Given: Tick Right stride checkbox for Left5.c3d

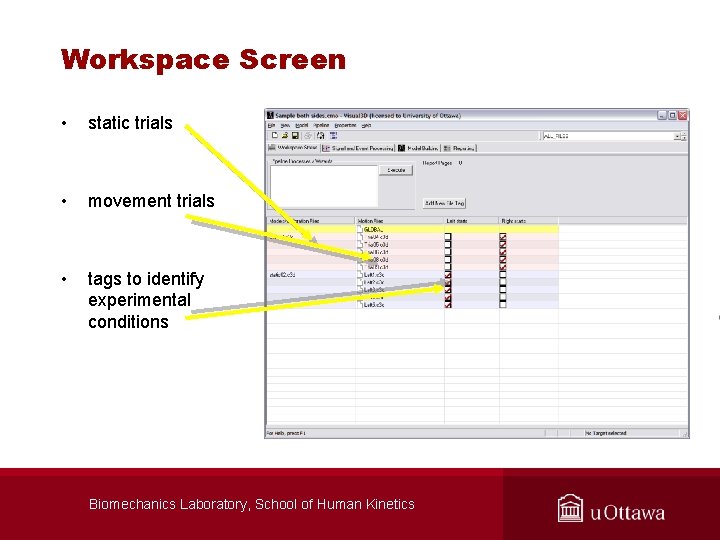Looking at the screenshot, I should click(503, 304).
